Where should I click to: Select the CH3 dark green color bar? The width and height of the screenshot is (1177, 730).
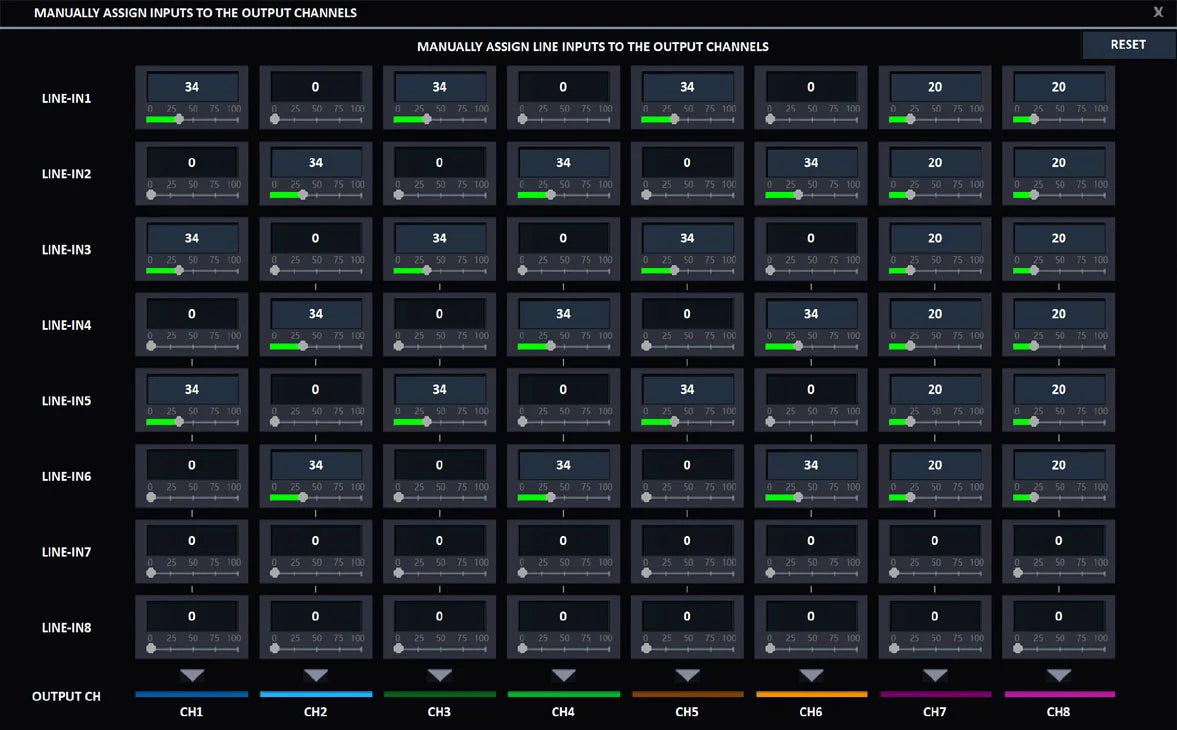(x=439, y=693)
